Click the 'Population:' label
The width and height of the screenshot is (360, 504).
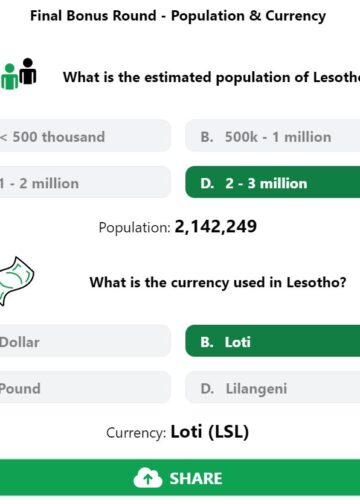point(135,228)
